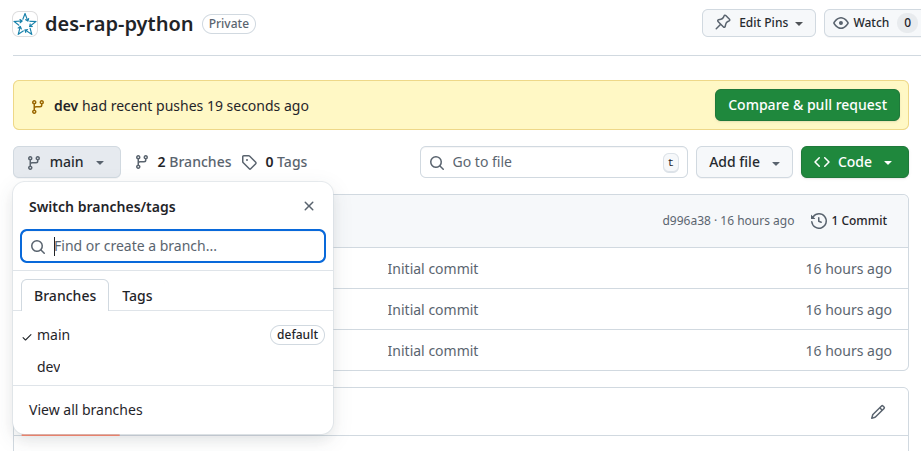921x451 pixels.
Task: Switch to the Tags tab
Action: click(137, 296)
